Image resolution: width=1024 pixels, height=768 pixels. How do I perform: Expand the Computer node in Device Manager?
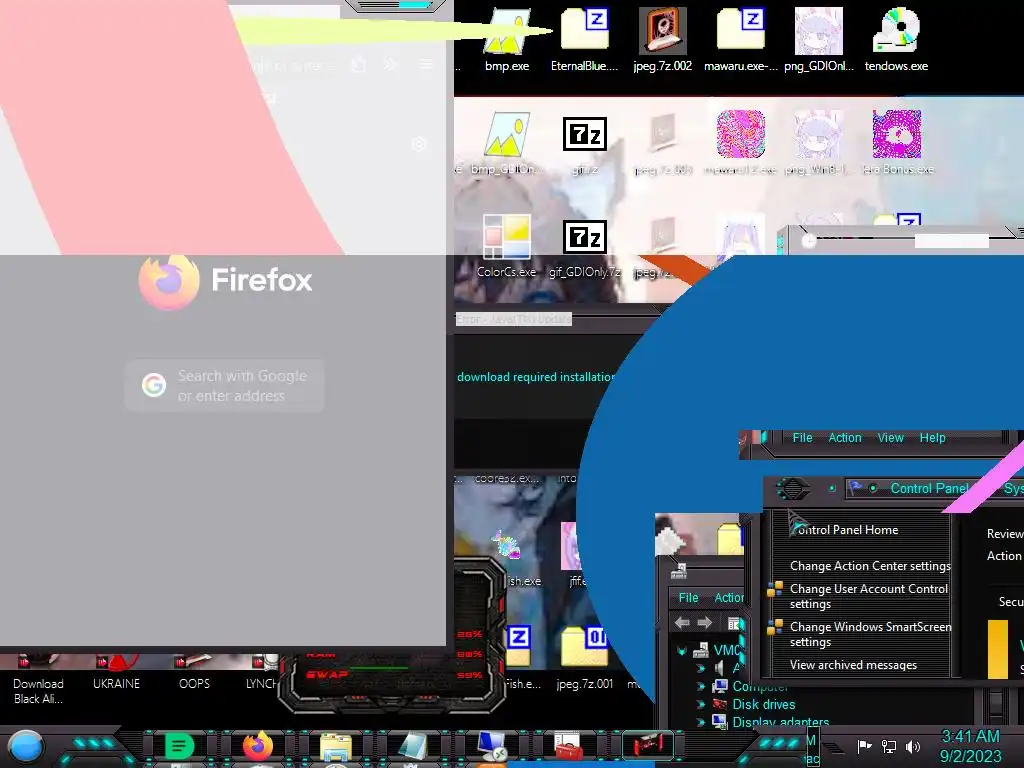click(x=701, y=686)
